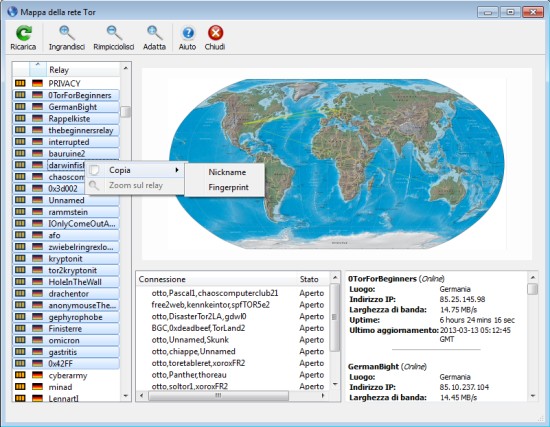This screenshot has width=550, height=427.
Task: Close the map with the Chiudi icon
Action: tap(215, 33)
